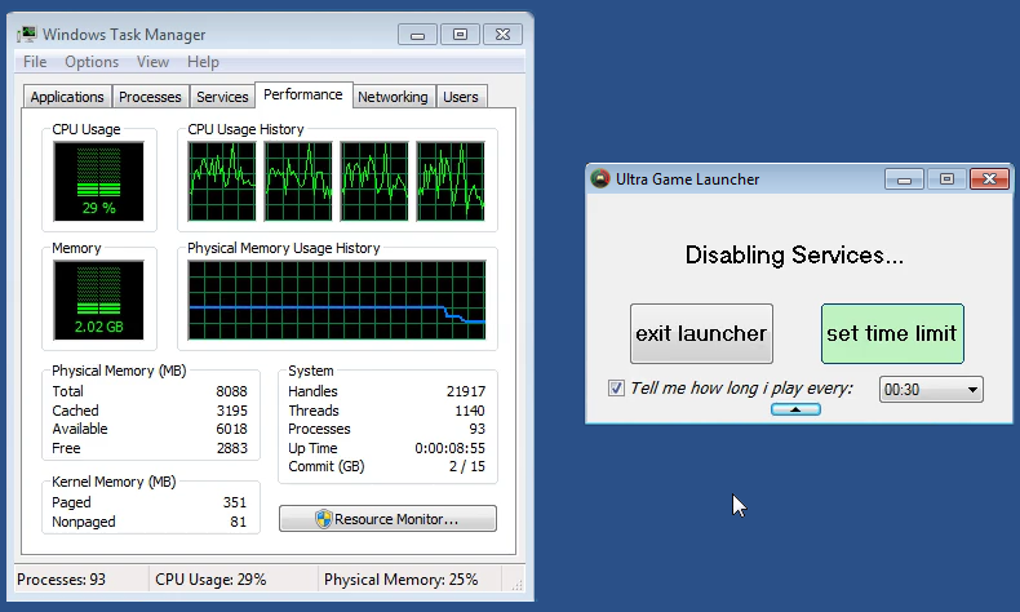Maximize the Ultra Game Launcher window

click(946, 179)
